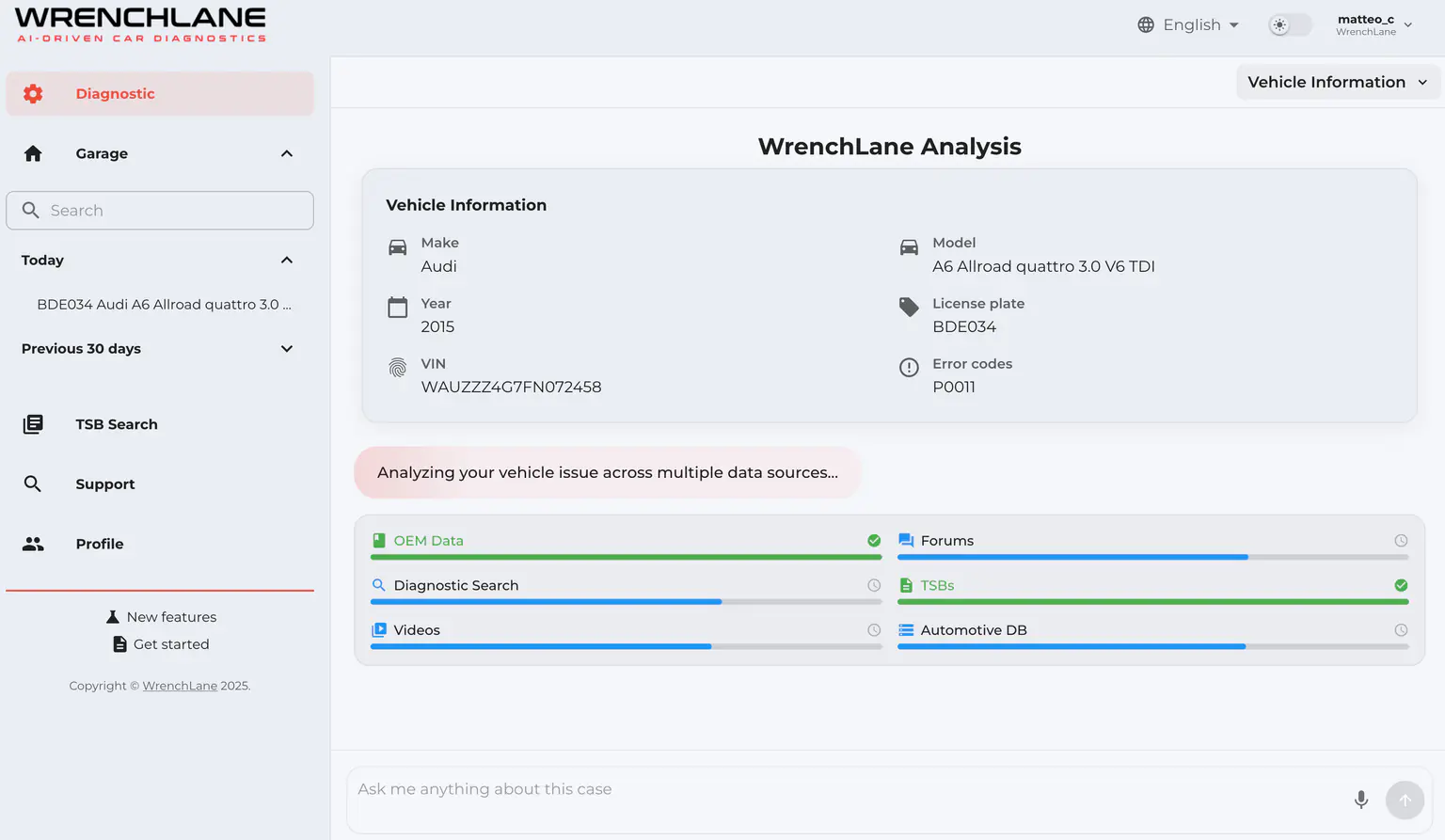Open the Vehicle Information dropdown
This screenshot has height=840, width=1445.
coord(1336,83)
